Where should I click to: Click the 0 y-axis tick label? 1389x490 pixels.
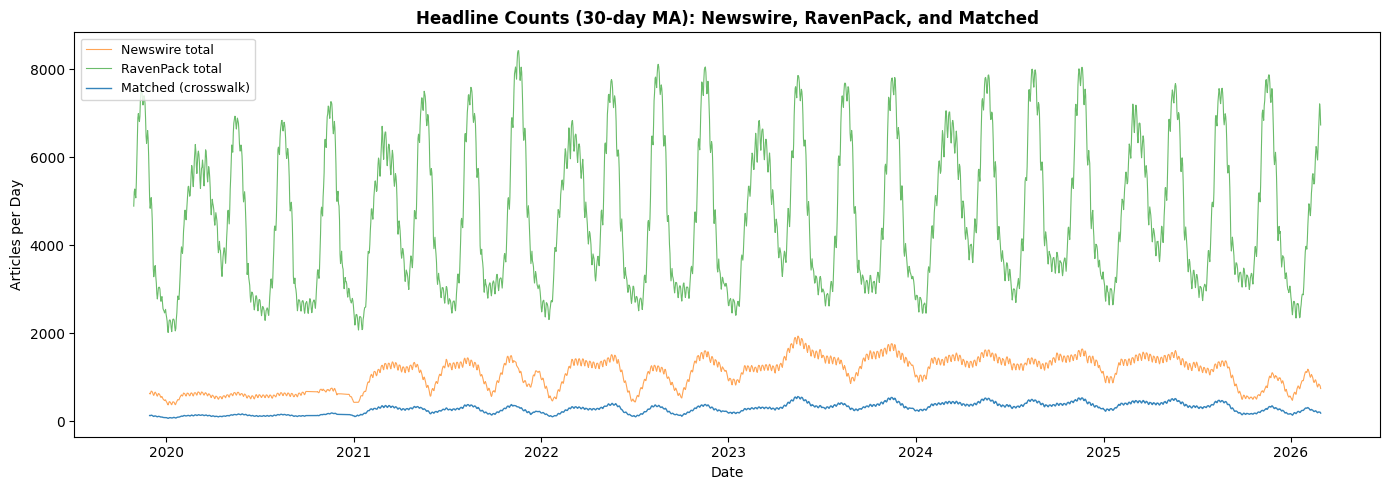pyautogui.click(x=62, y=421)
